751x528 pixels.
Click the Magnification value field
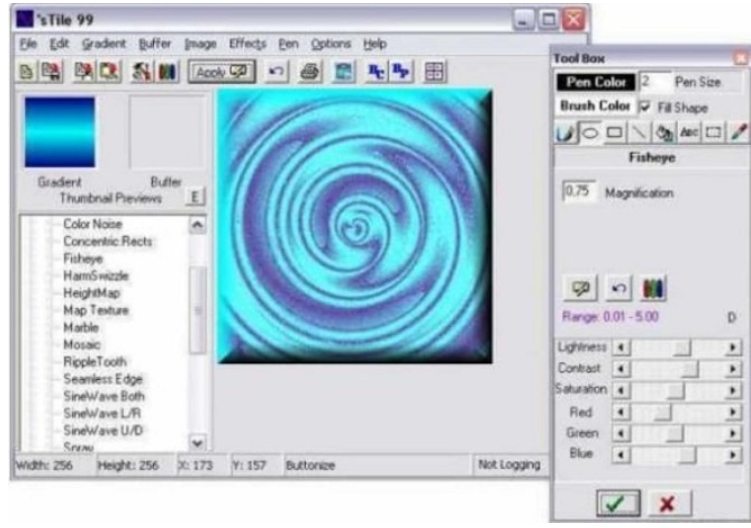[576, 192]
